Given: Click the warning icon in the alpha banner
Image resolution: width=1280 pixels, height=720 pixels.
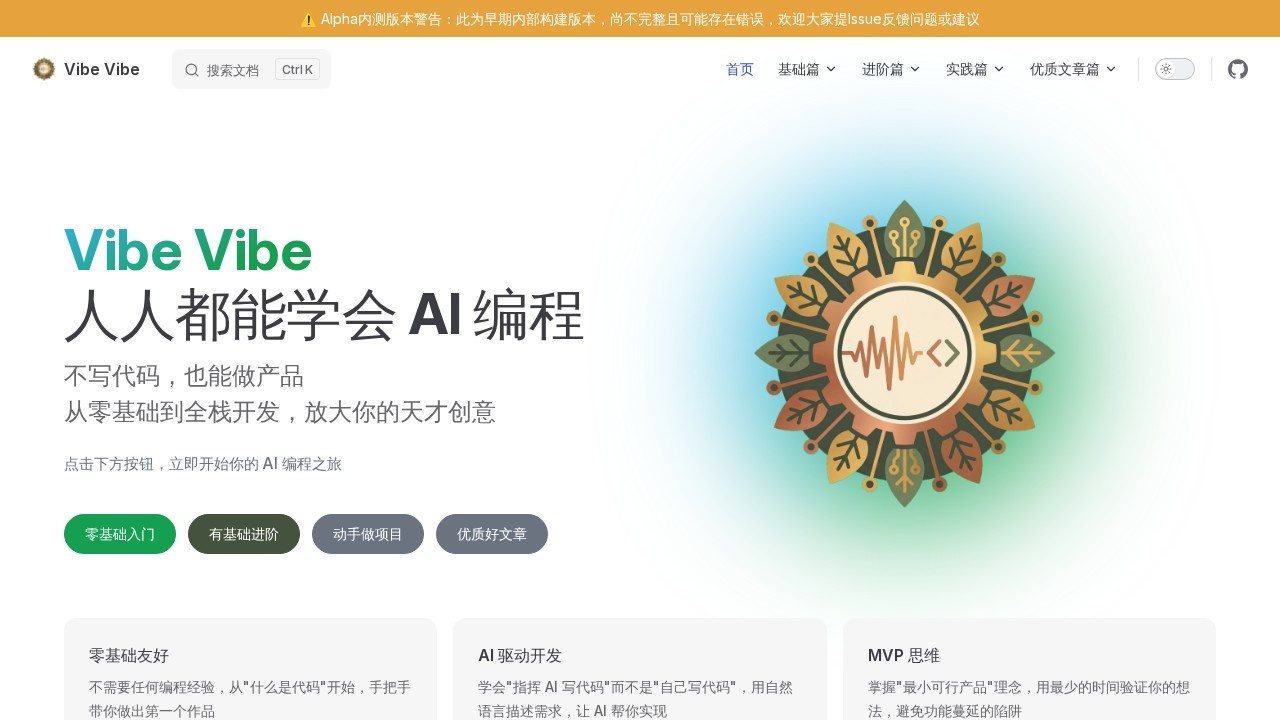Looking at the screenshot, I should [x=308, y=19].
